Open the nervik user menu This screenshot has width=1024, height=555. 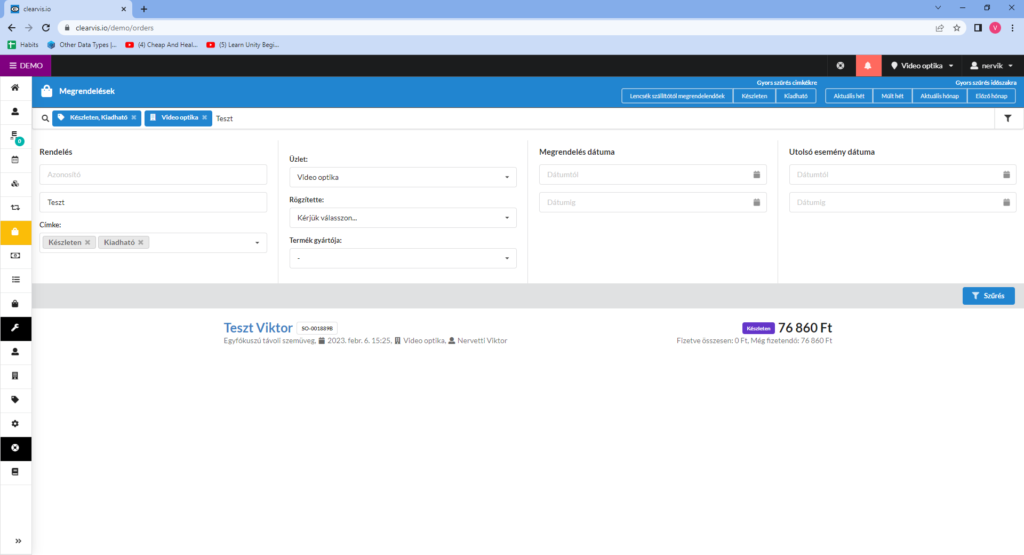[992, 65]
